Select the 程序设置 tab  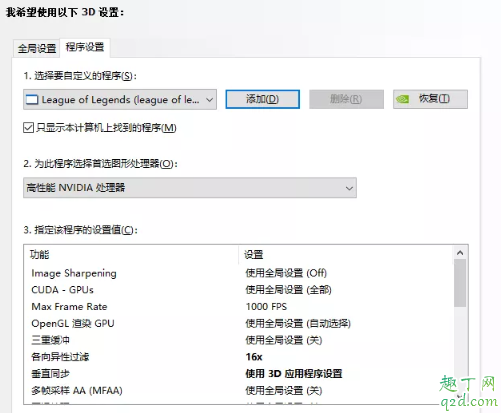pos(85,47)
